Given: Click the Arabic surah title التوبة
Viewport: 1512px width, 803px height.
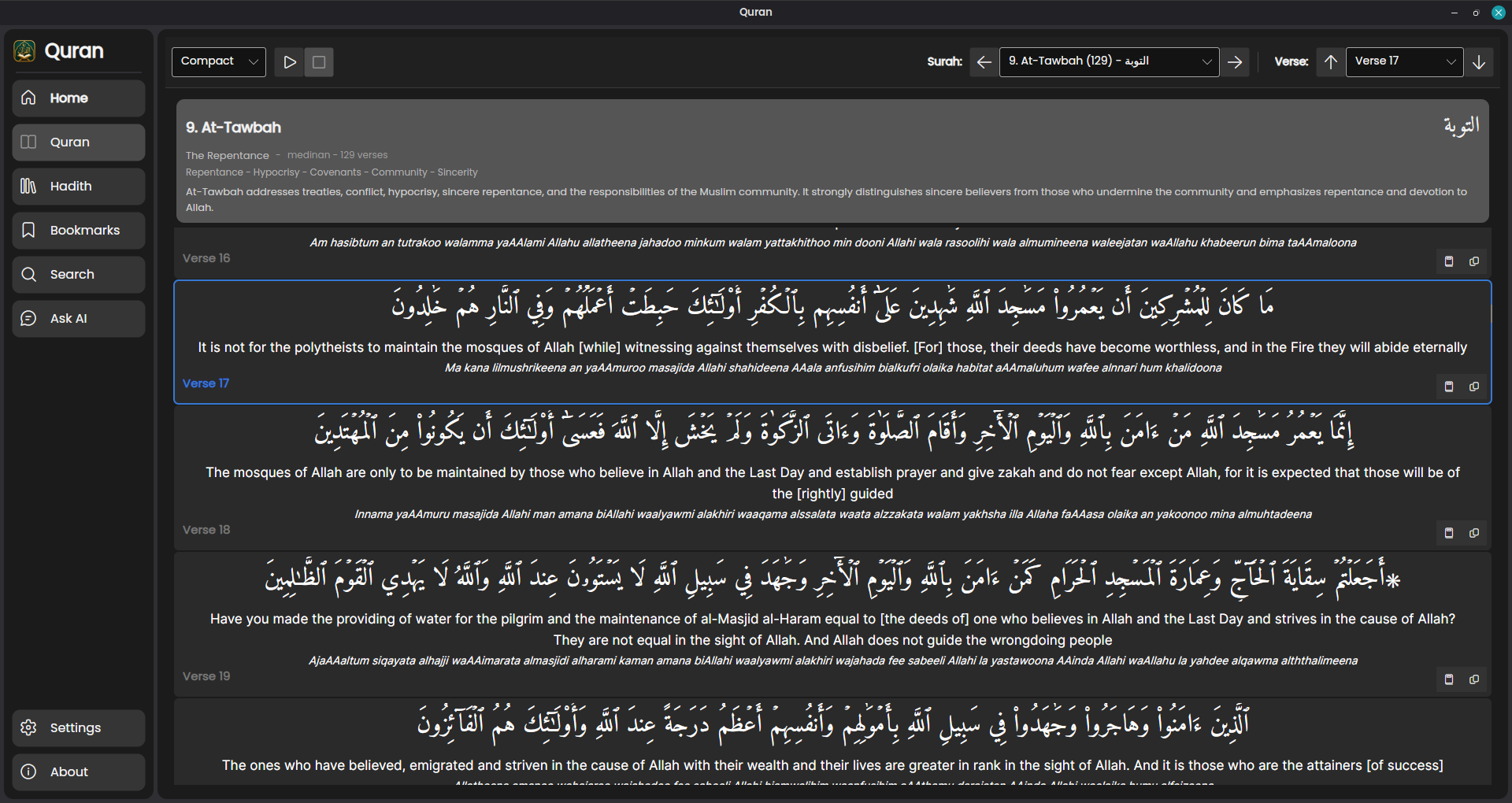Looking at the screenshot, I should (1462, 126).
